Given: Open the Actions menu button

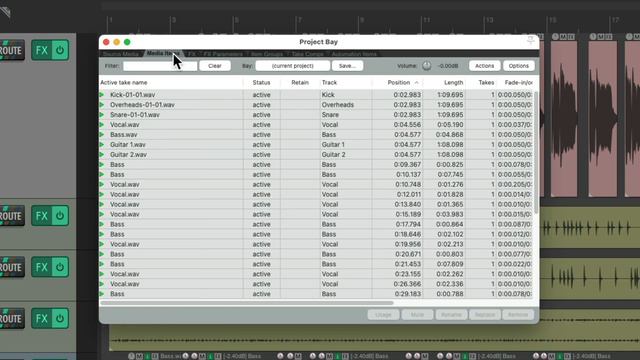Looking at the screenshot, I should [x=484, y=66].
